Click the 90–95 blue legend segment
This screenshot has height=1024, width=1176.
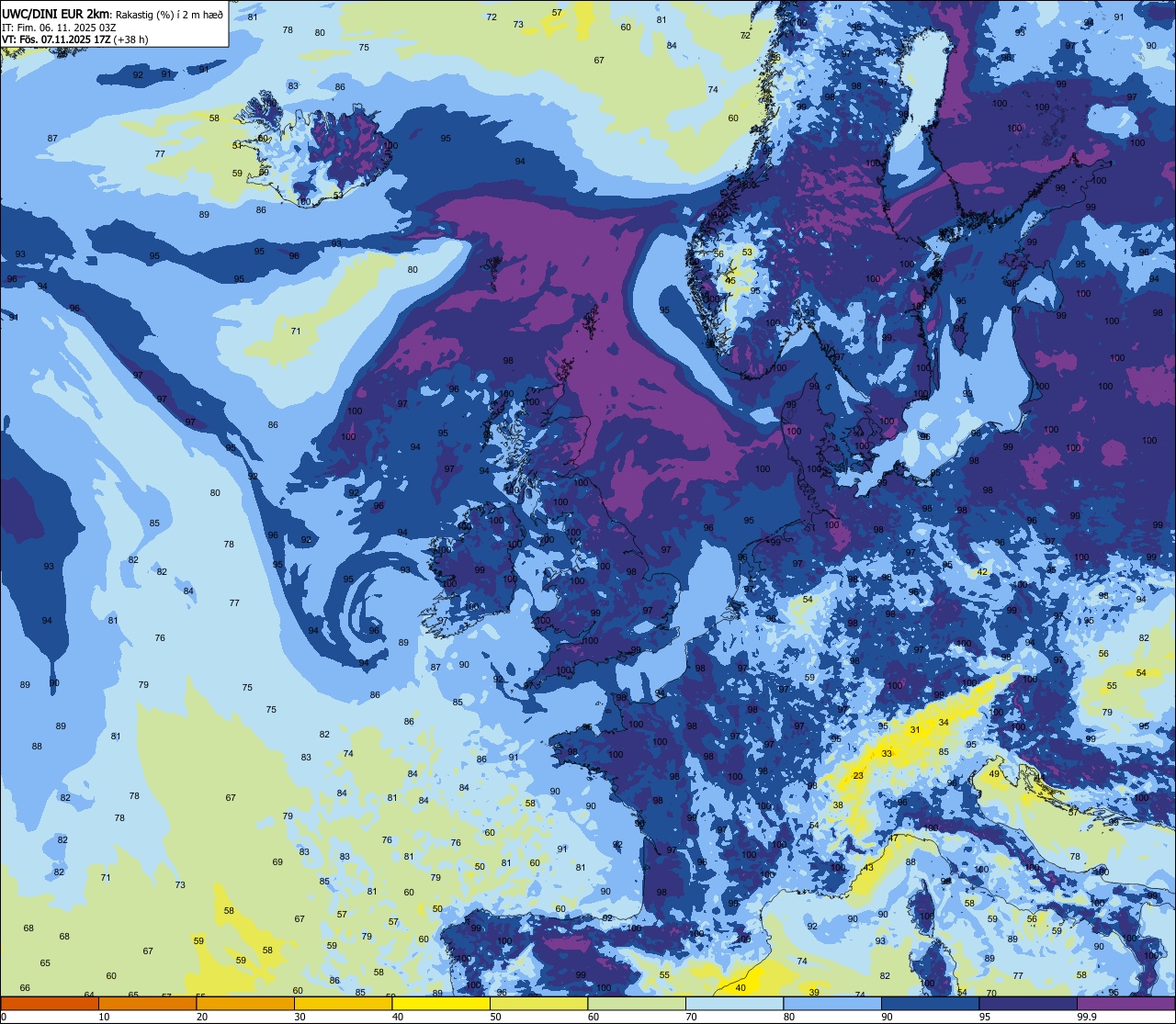click(930, 1003)
